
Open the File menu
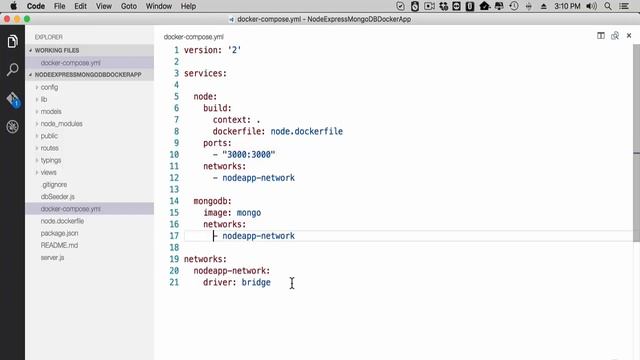click(60, 6)
